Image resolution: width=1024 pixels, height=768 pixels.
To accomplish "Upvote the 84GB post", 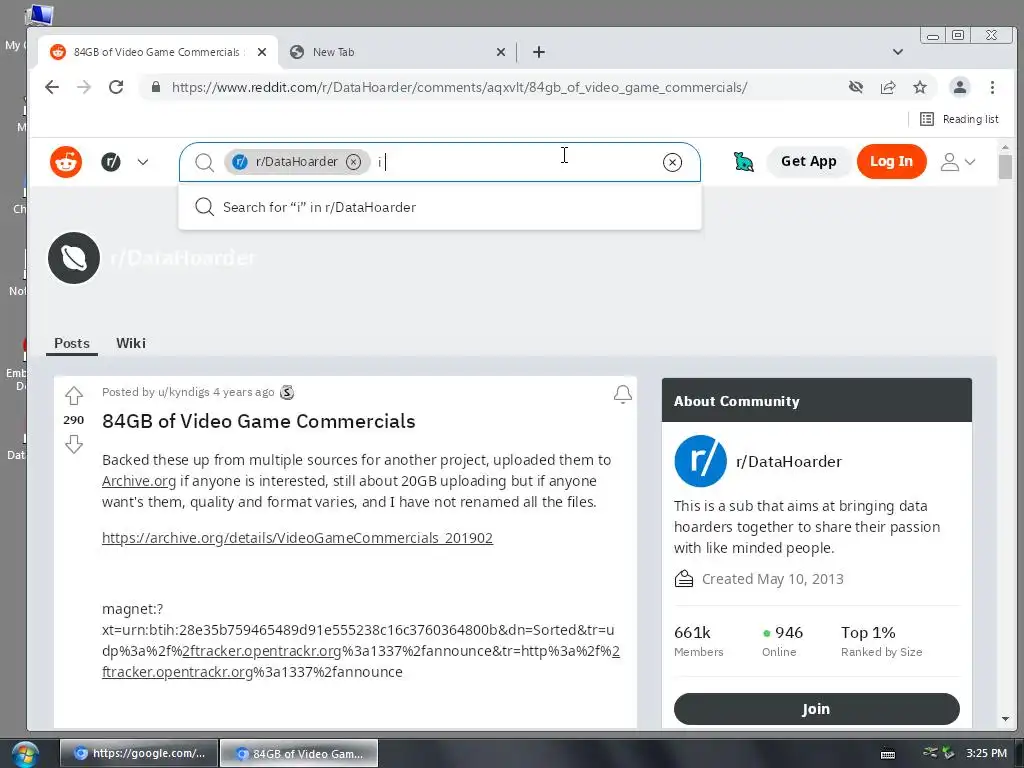I will coord(74,395).
